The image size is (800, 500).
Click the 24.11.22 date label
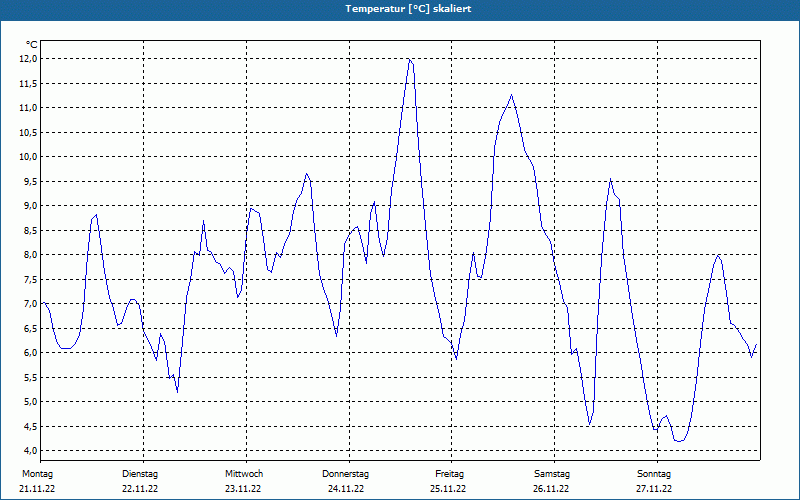pyautogui.click(x=346, y=489)
